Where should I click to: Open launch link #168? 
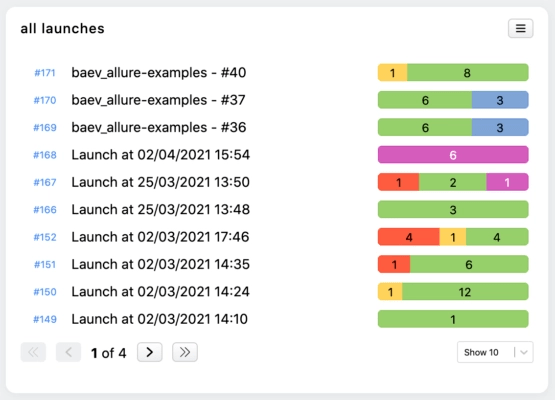coord(45,155)
